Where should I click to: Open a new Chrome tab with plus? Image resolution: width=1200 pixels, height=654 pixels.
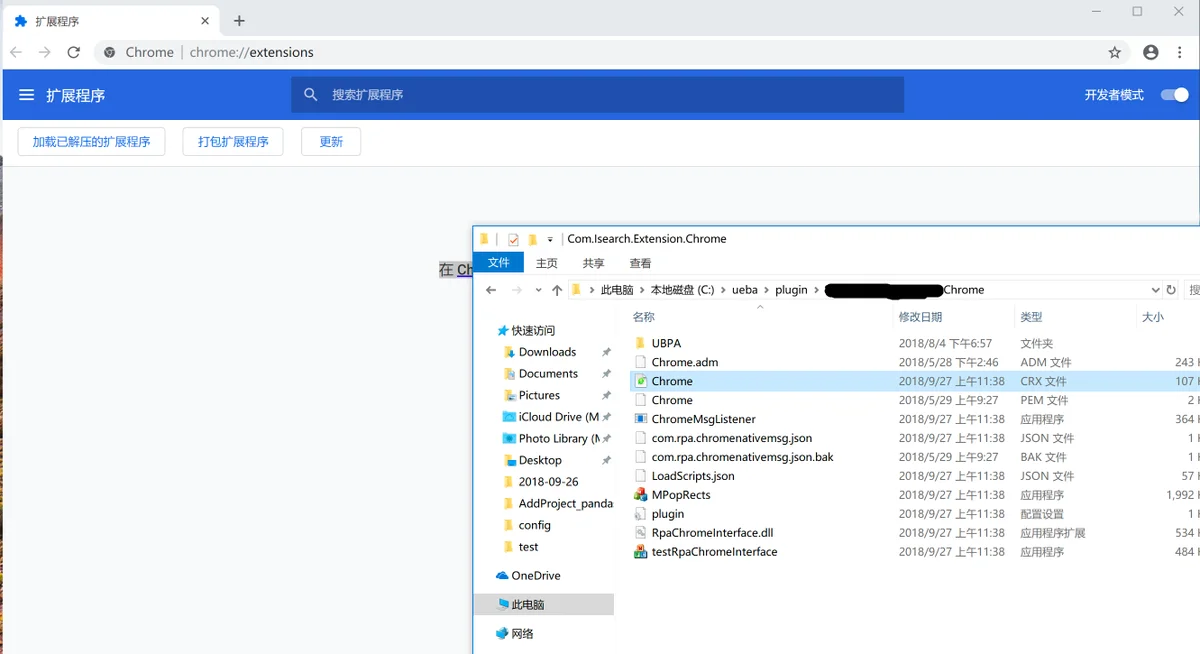click(x=239, y=21)
